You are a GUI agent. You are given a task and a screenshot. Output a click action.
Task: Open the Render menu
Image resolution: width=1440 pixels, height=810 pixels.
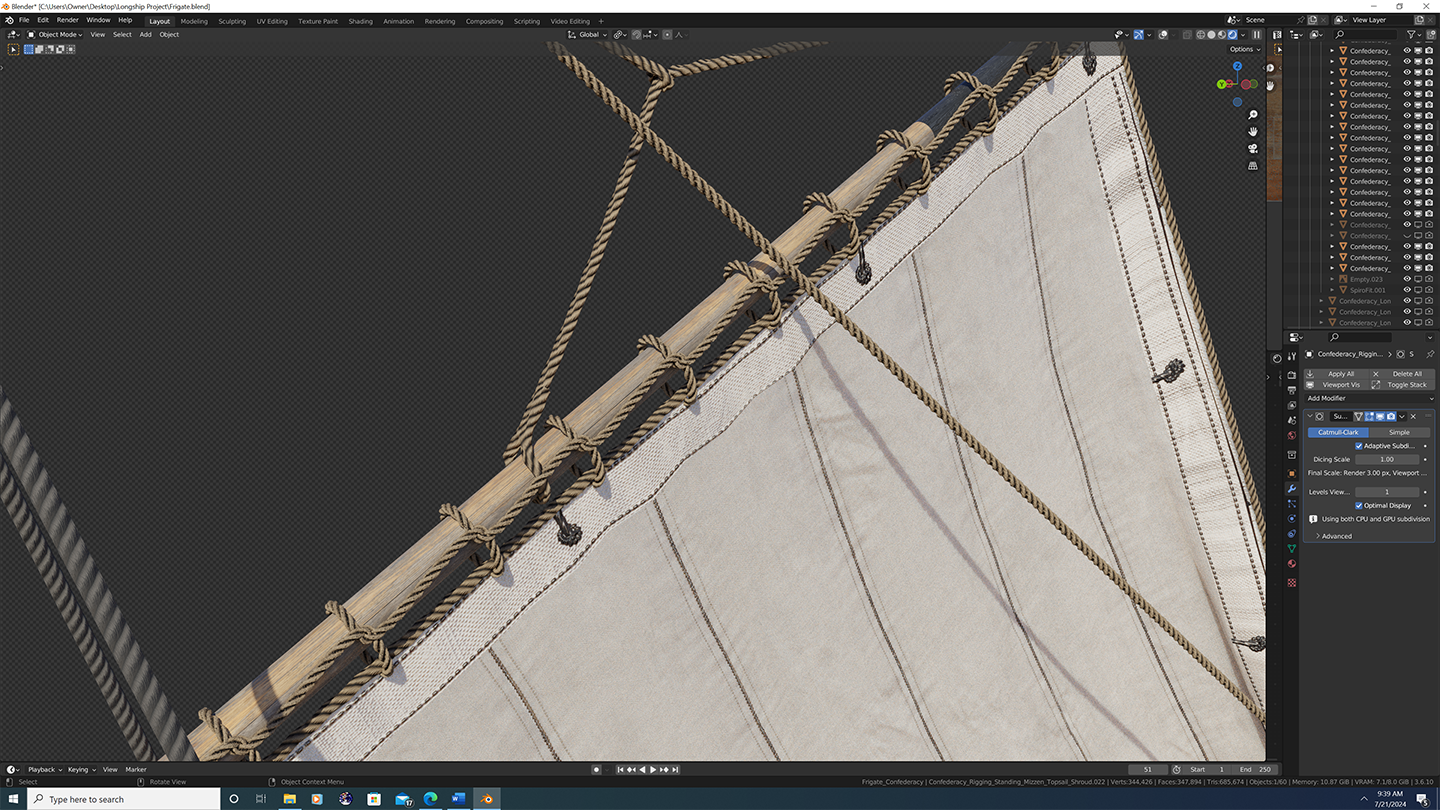[x=67, y=20]
